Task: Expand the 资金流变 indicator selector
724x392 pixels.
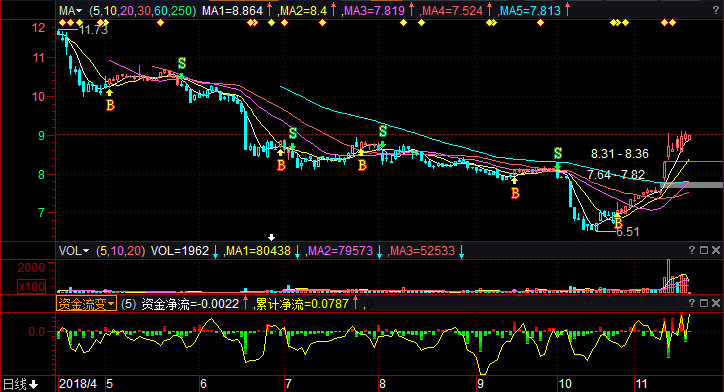Action: coord(86,304)
